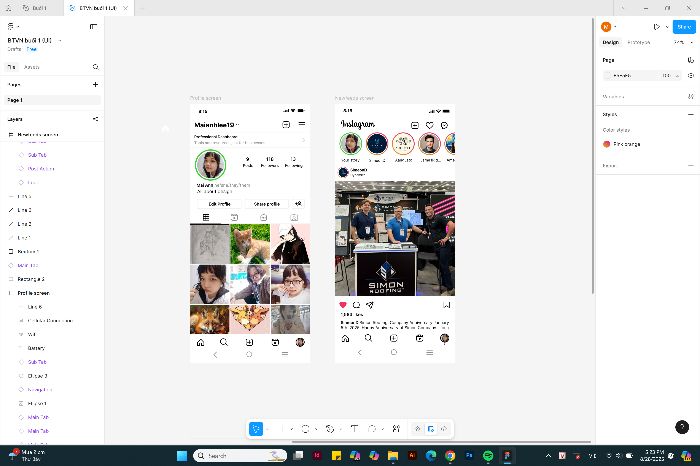Tap heart icon on Instagram home screen

[x=429, y=125]
